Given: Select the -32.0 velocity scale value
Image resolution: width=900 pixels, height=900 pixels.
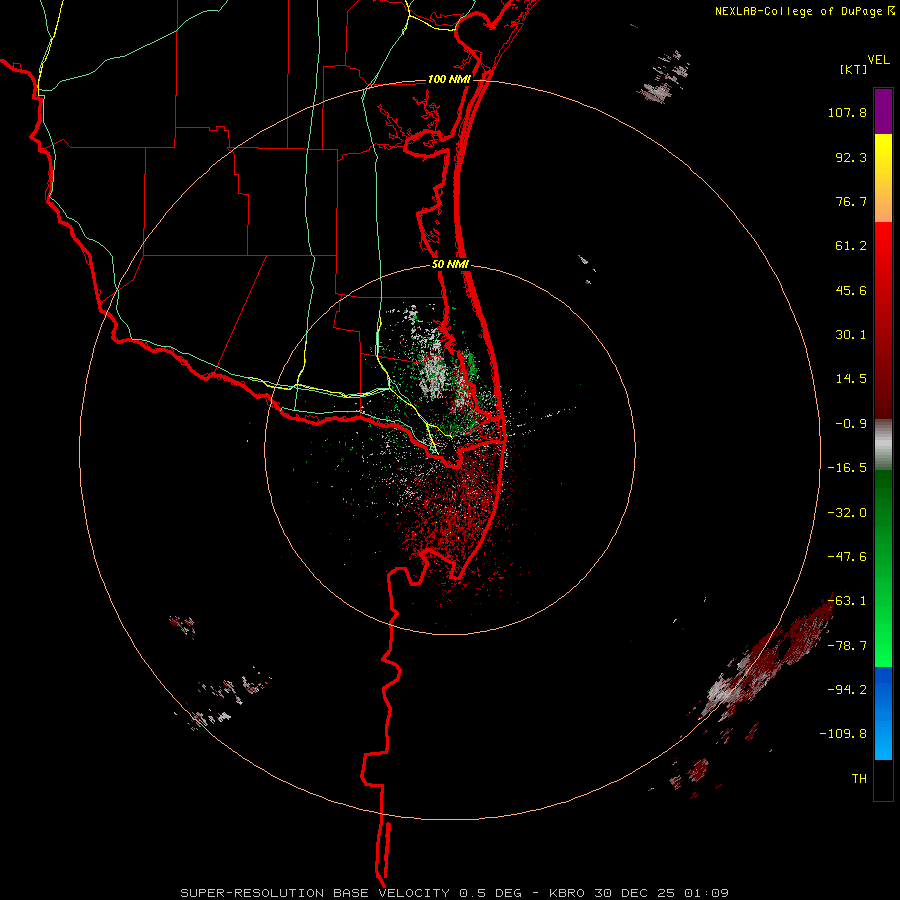Looking at the screenshot, I should pos(847,513).
